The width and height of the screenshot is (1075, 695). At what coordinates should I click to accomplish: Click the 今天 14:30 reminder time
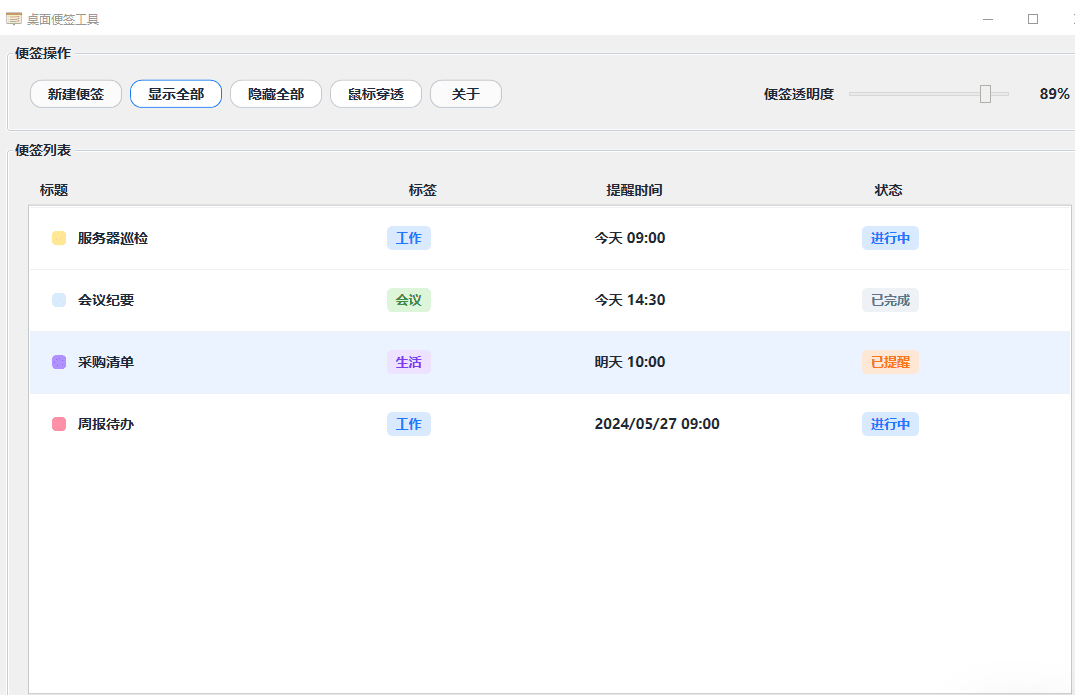tap(629, 300)
